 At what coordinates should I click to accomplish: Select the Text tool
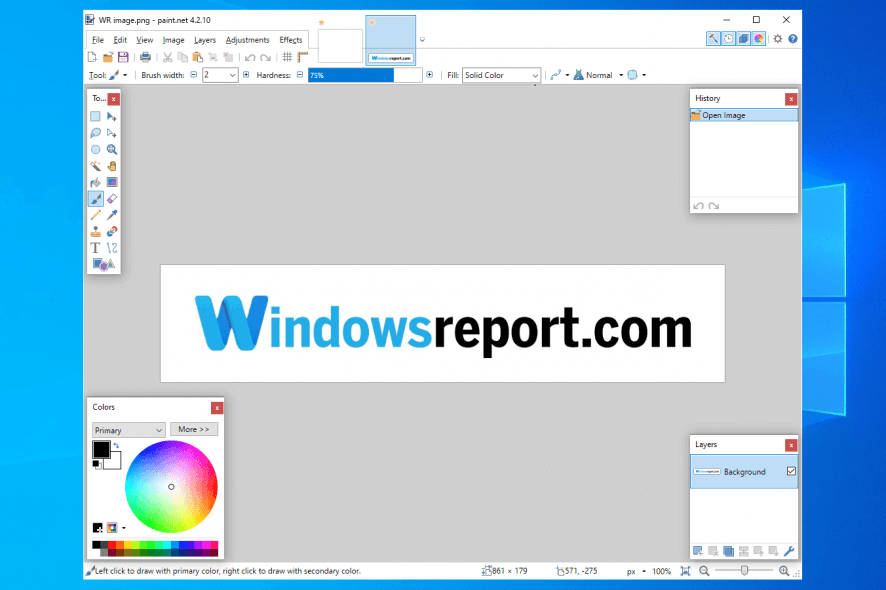[95, 248]
